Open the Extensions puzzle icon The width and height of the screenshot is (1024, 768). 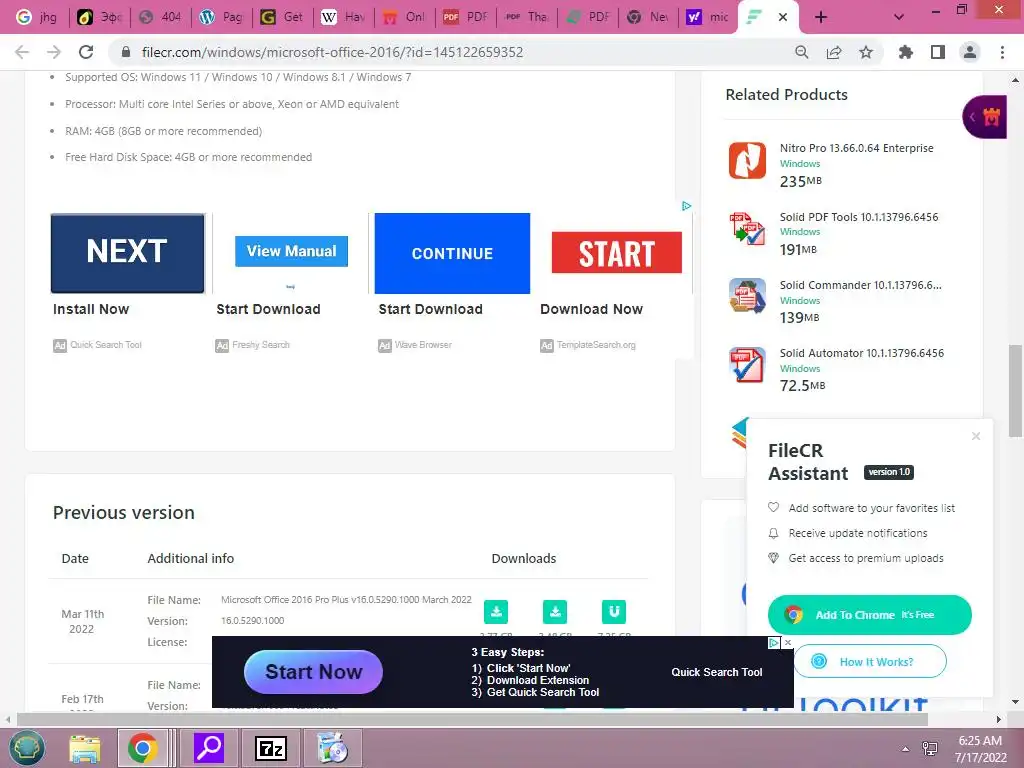[x=906, y=52]
